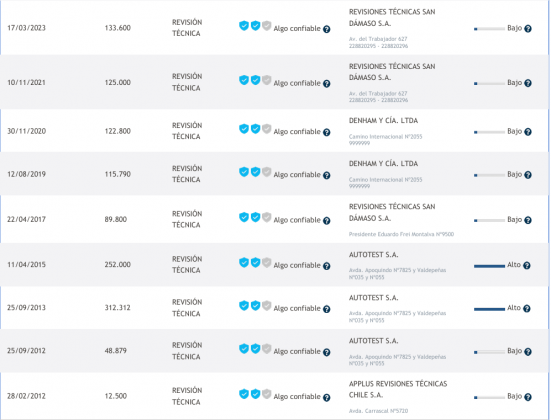
Task: Click gray shield icon in 22/04/2017 row
Action: point(267,217)
